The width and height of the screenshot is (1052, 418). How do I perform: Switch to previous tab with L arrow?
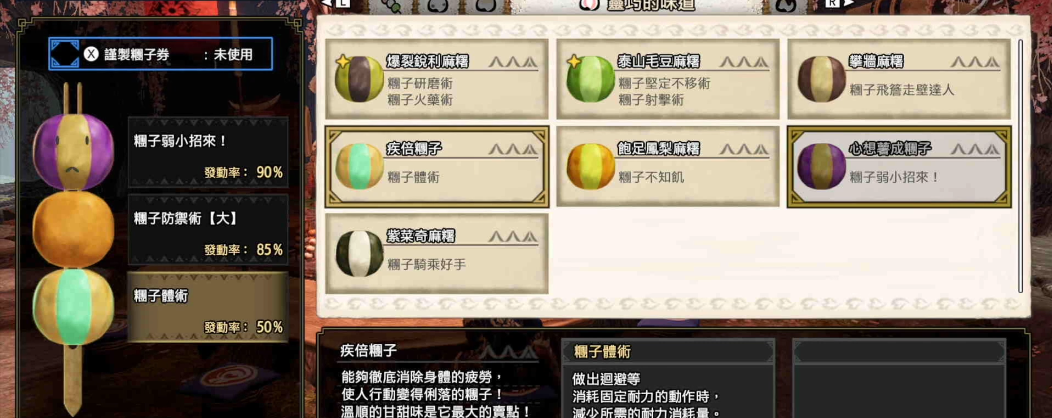click(x=335, y=3)
